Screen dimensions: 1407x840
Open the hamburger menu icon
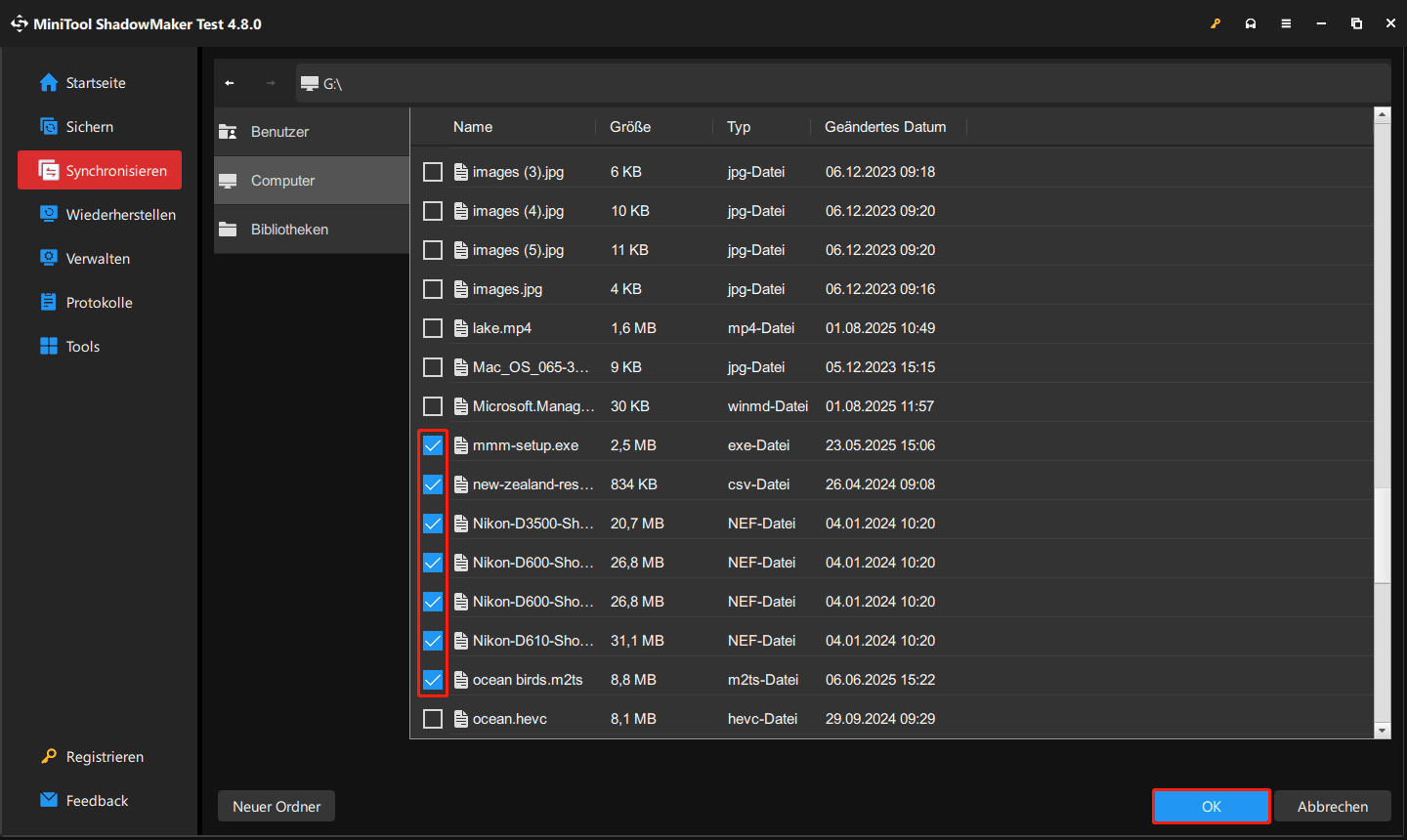[x=1286, y=23]
